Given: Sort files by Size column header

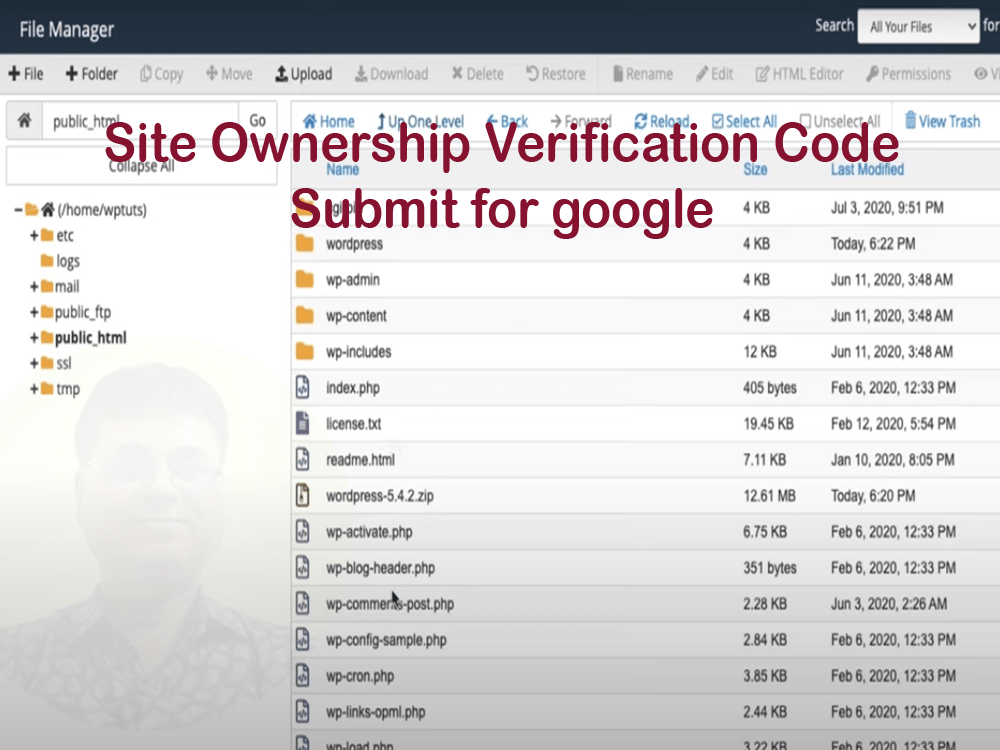Looking at the screenshot, I should click(x=755, y=170).
